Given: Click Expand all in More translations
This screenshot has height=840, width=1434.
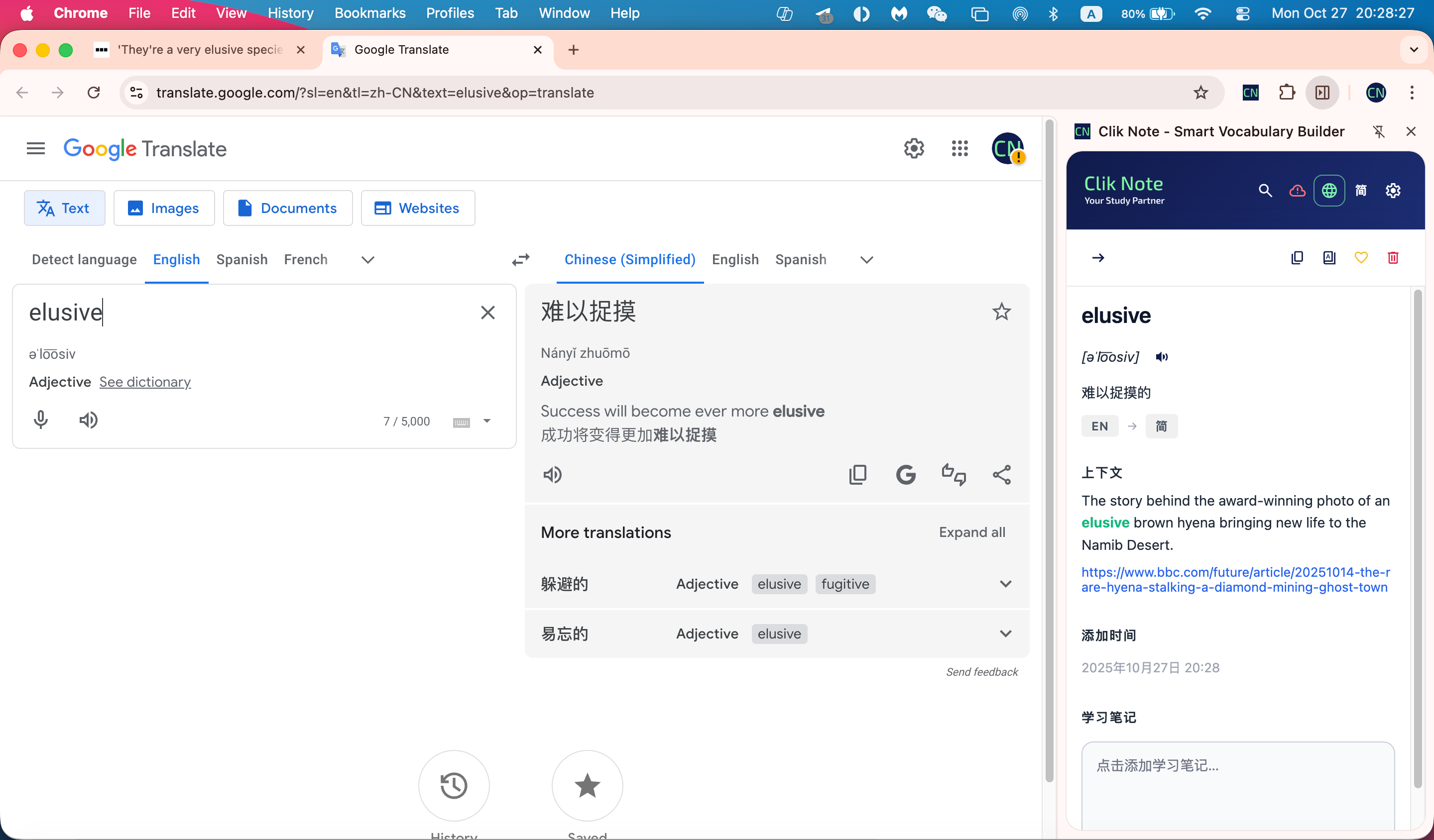Looking at the screenshot, I should pyautogui.click(x=971, y=532).
